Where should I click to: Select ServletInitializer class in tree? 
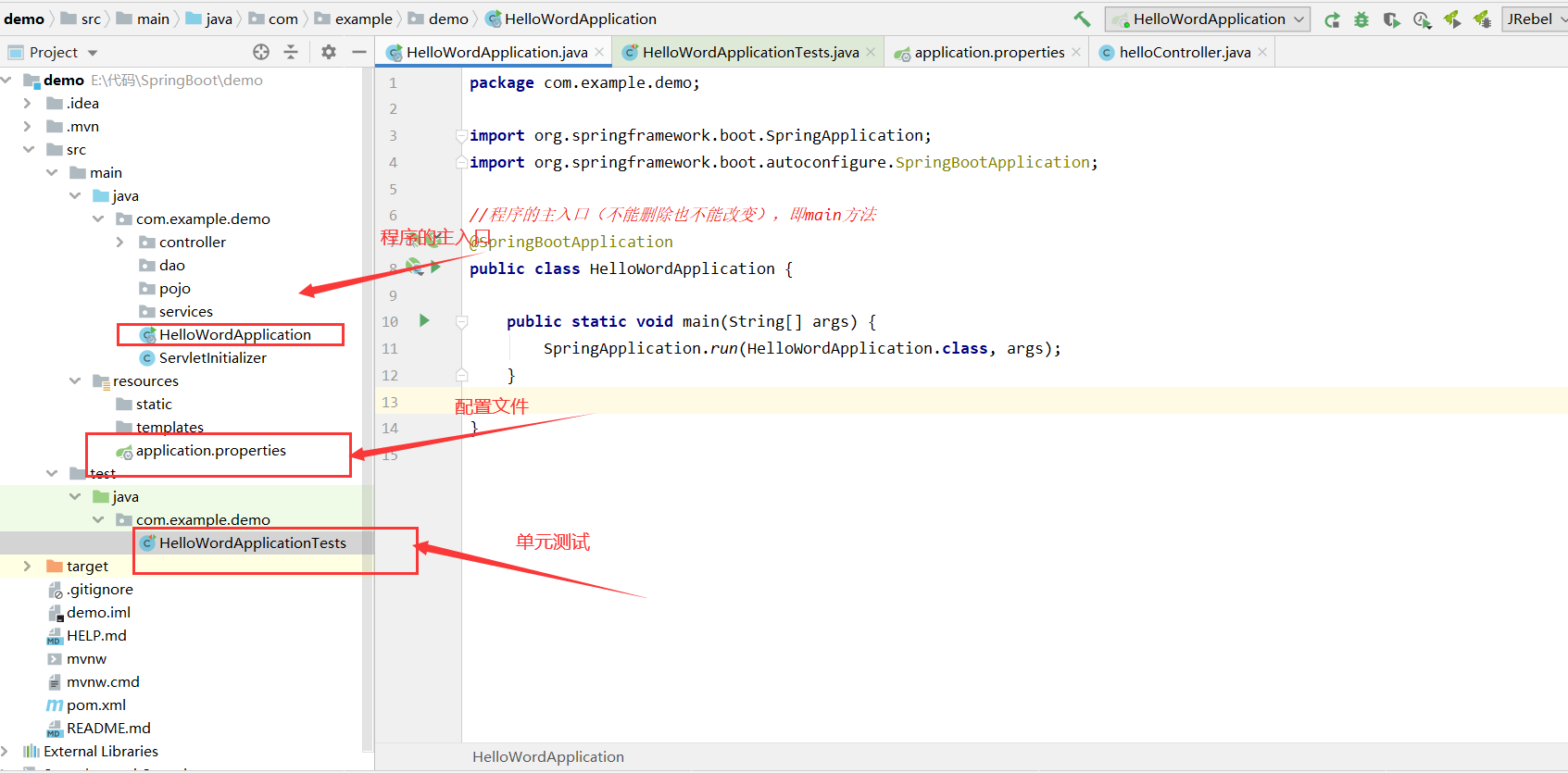click(212, 358)
